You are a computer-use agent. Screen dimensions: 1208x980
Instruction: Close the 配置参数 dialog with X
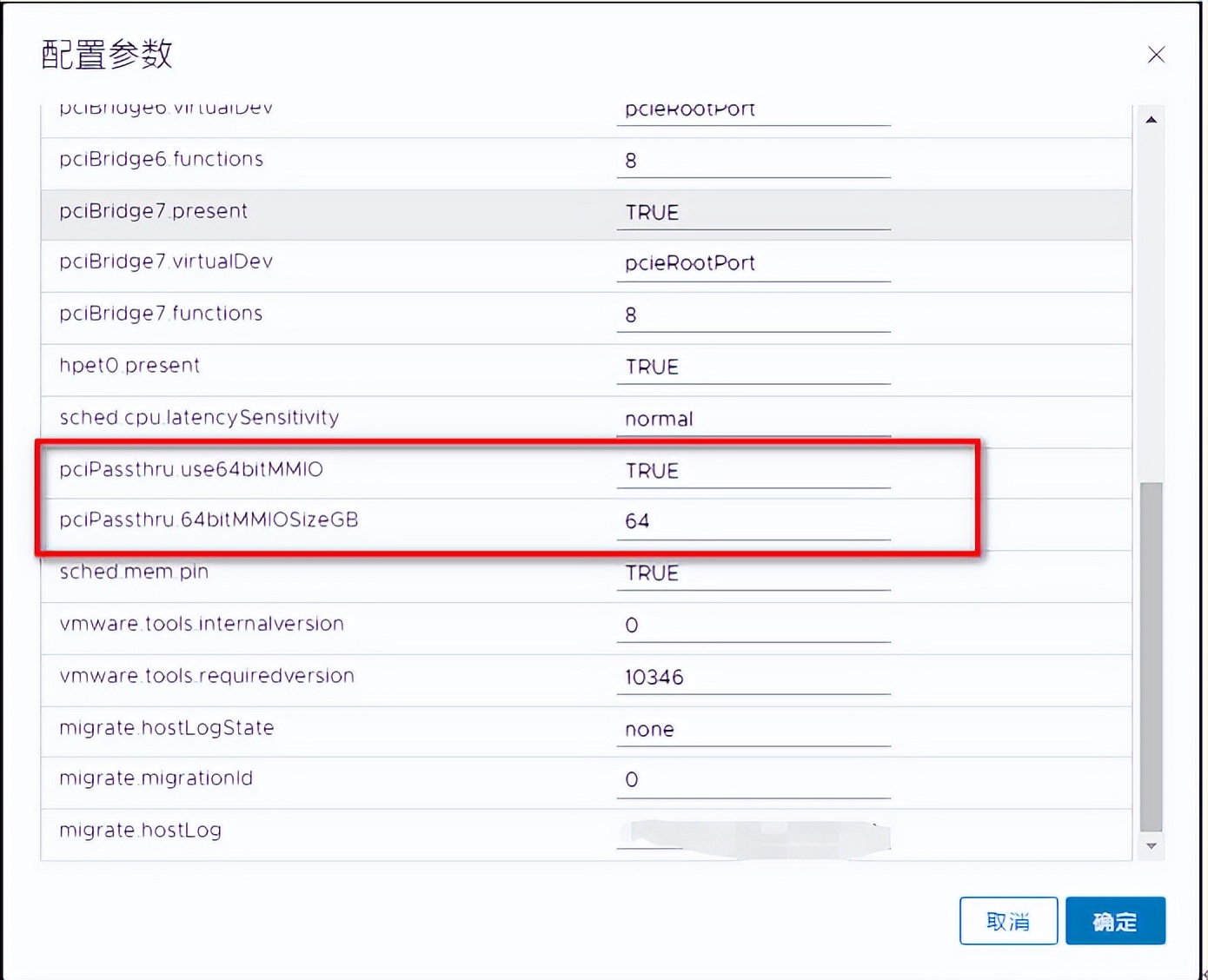1156,55
